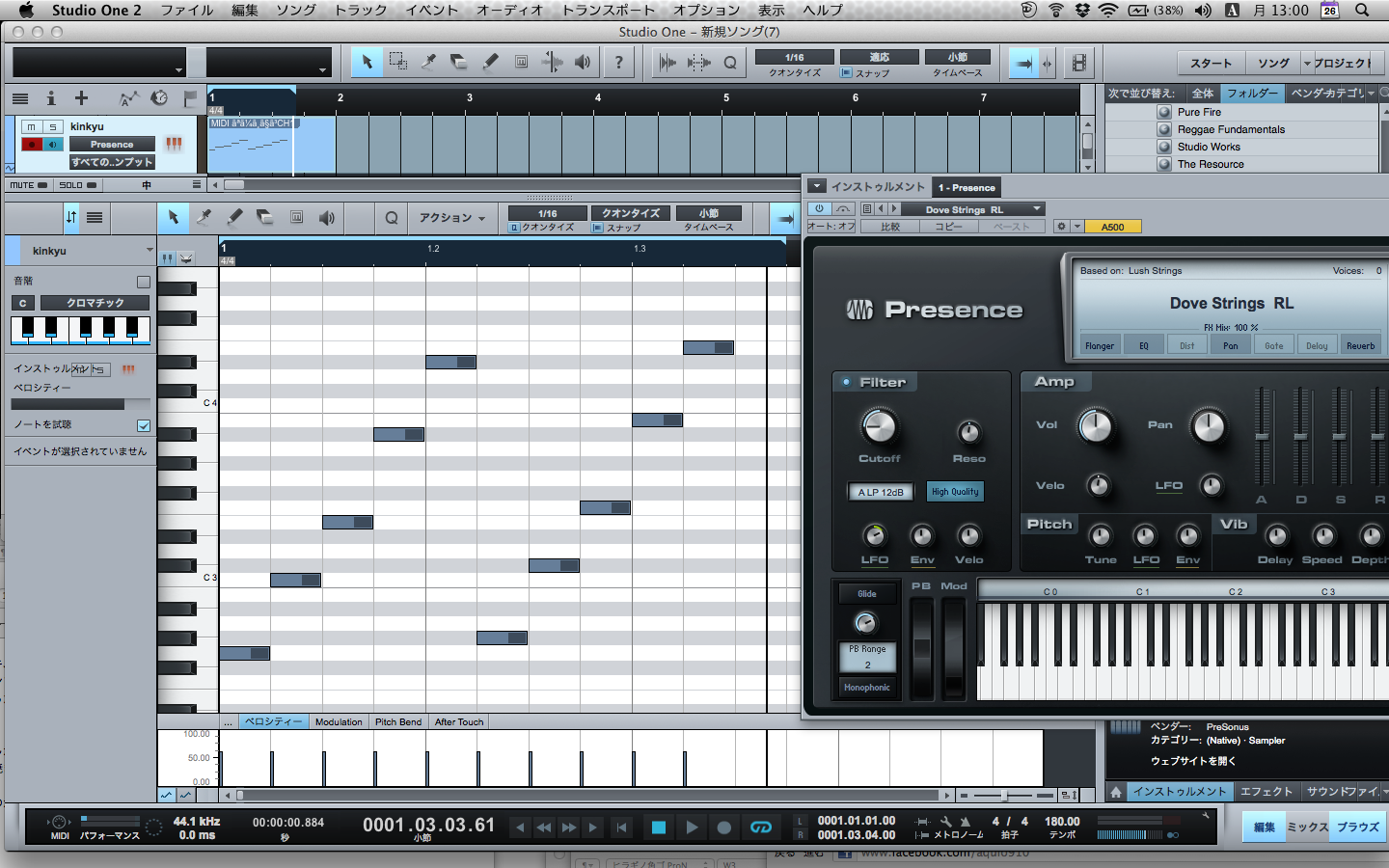Select the Paint pencil tool in main toolbar
1389x868 pixels.
[x=490, y=63]
